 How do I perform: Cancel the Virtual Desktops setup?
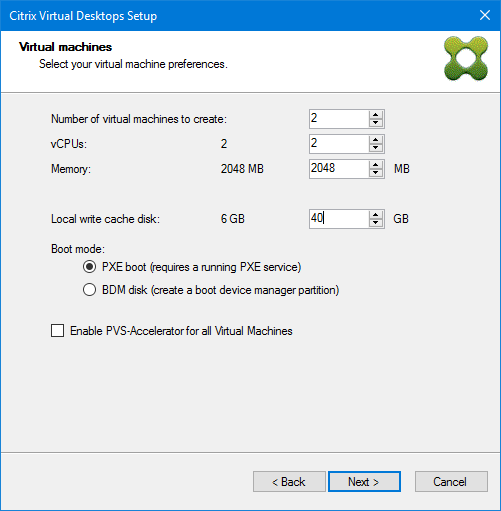click(x=451, y=481)
